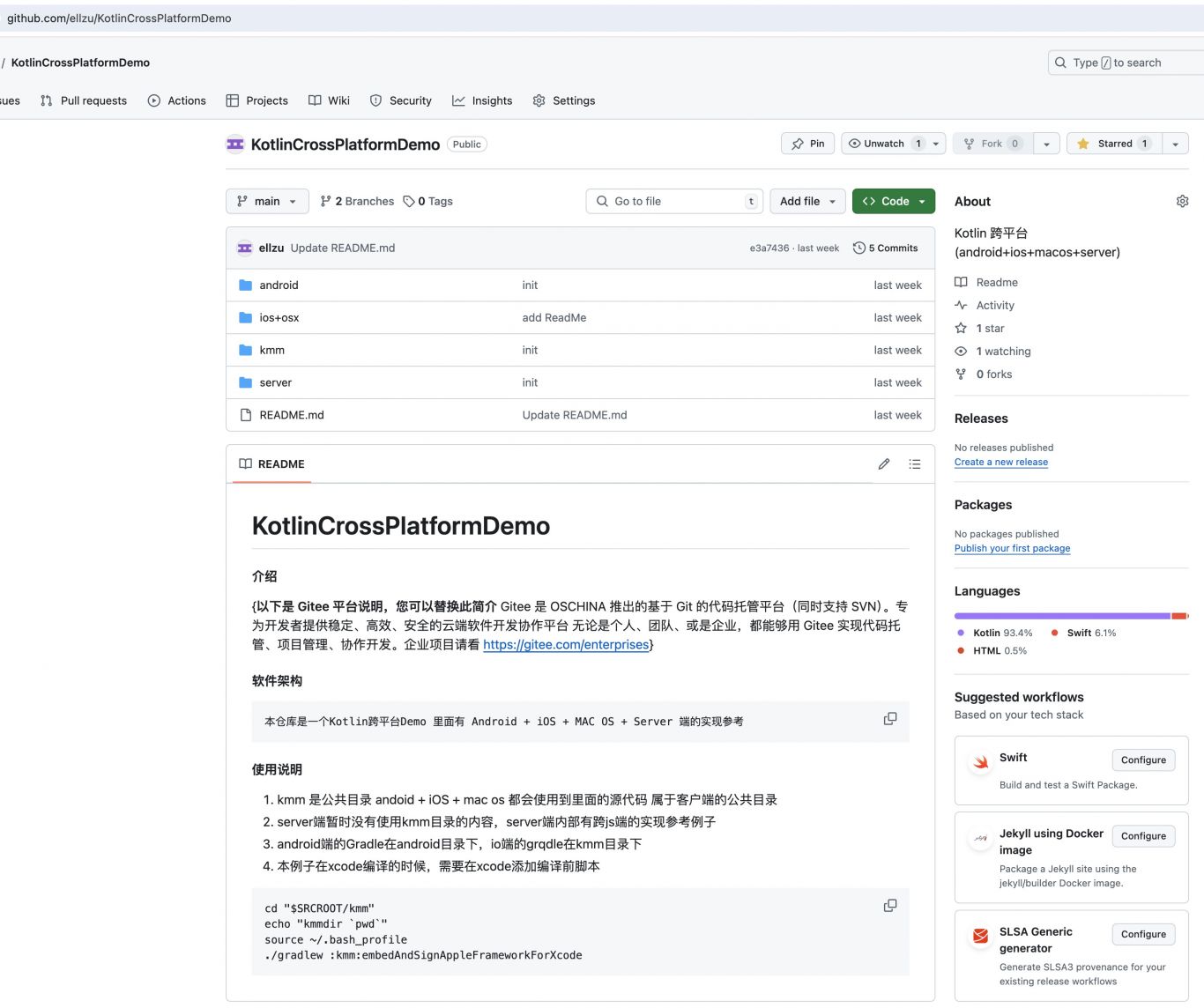Click the repository avatar icon beside KotlinCrossPlatformDemo

[235, 144]
